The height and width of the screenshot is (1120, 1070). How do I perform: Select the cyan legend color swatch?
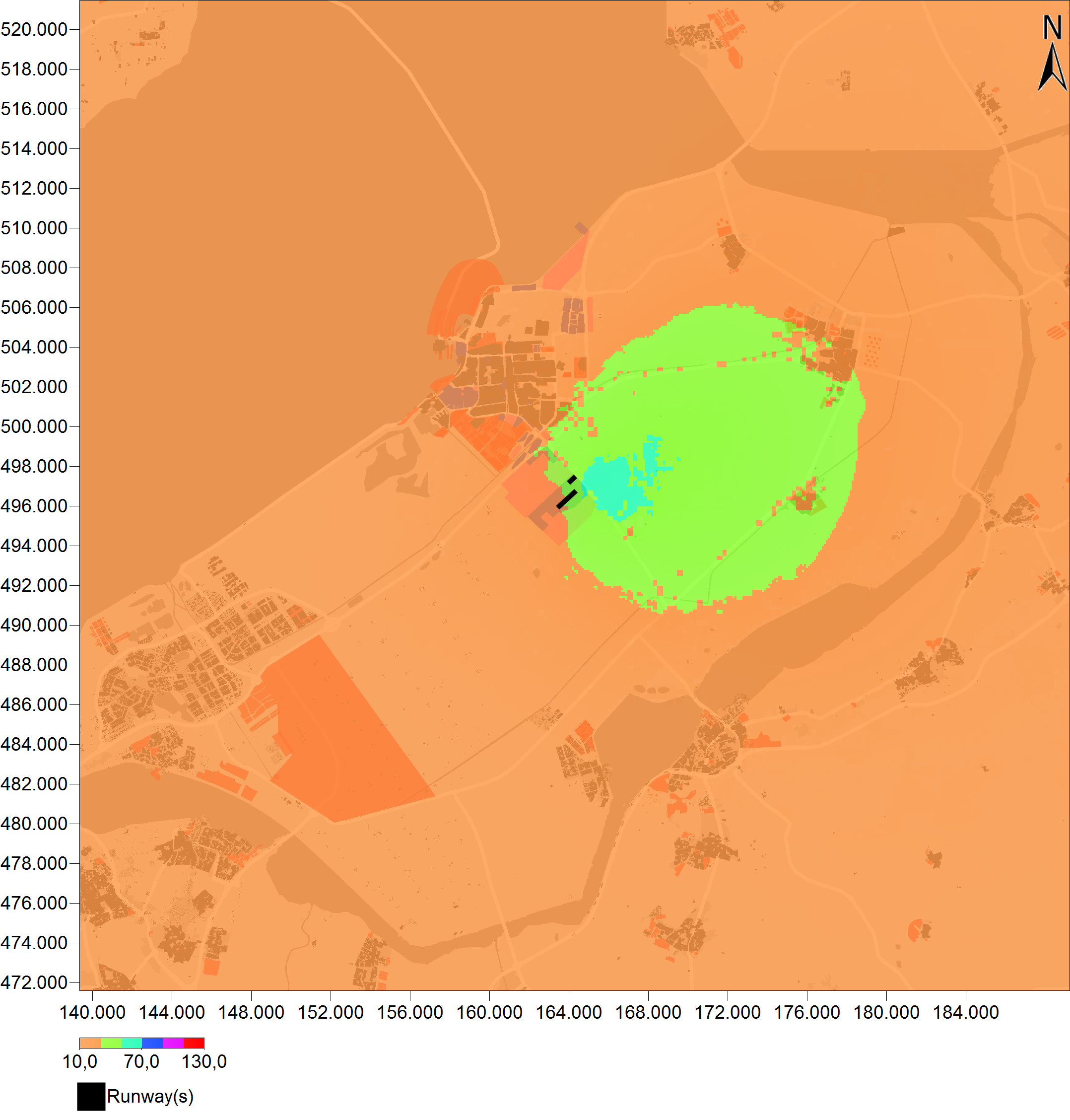tap(132, 1043)
